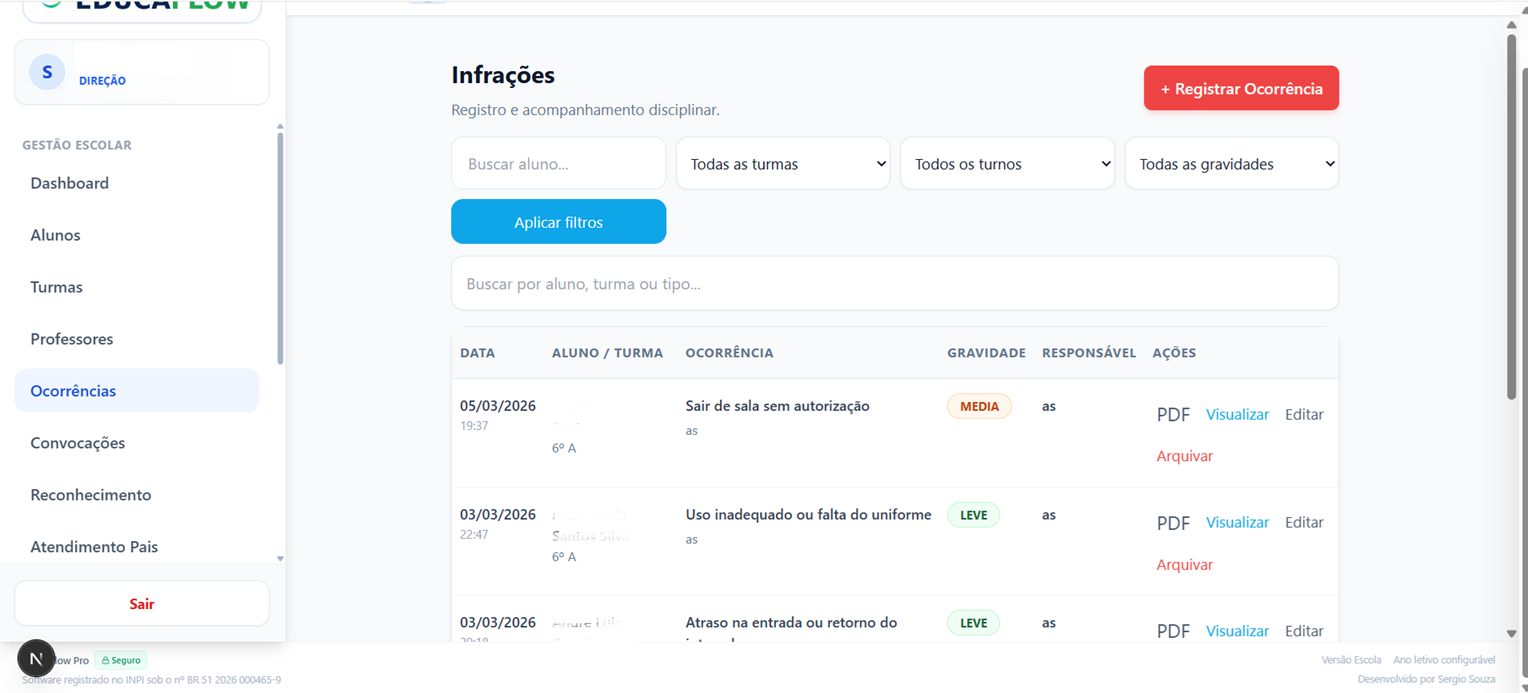Click the "+ Registrar Ocorrência" button
This screenshot has height=693, width=1528.
(x=1241, y=88)
